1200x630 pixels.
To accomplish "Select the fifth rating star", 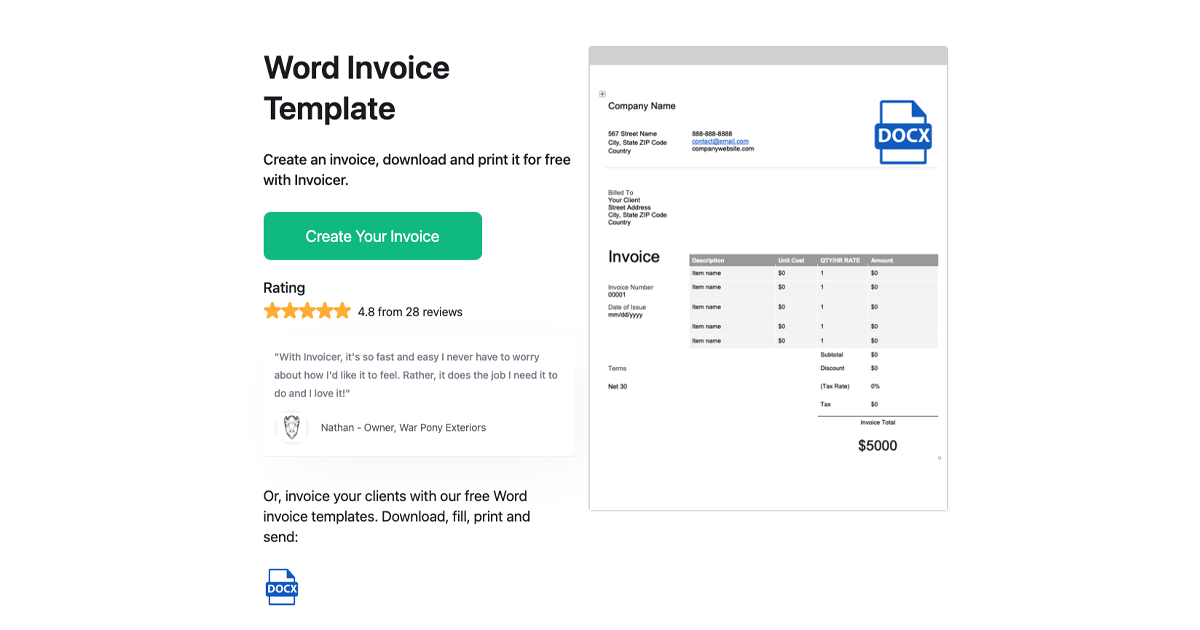I will [341, 310].
